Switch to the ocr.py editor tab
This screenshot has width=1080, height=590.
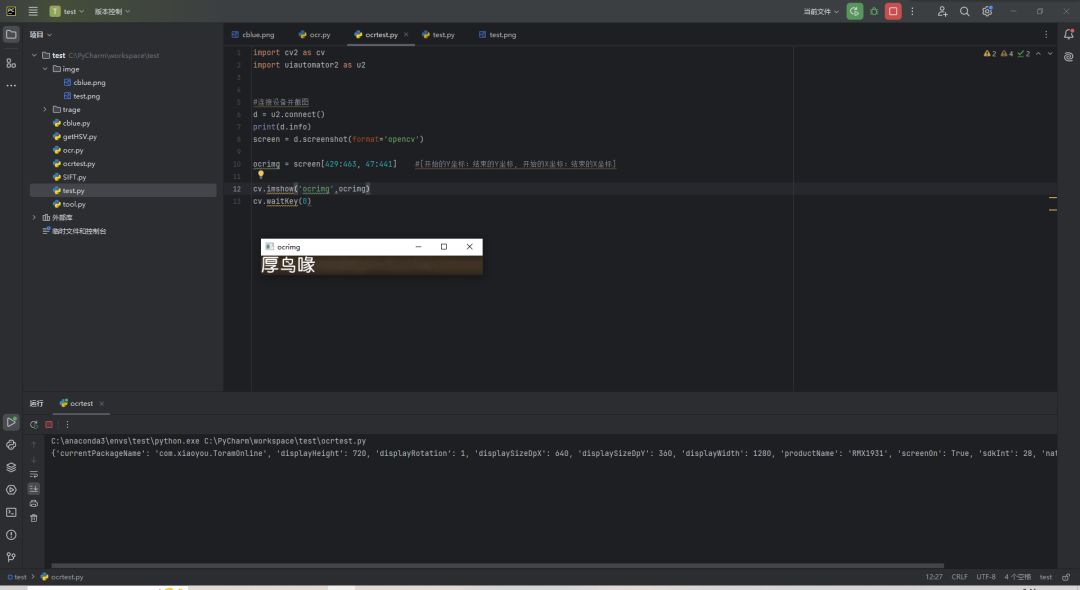tap(318, 34)
